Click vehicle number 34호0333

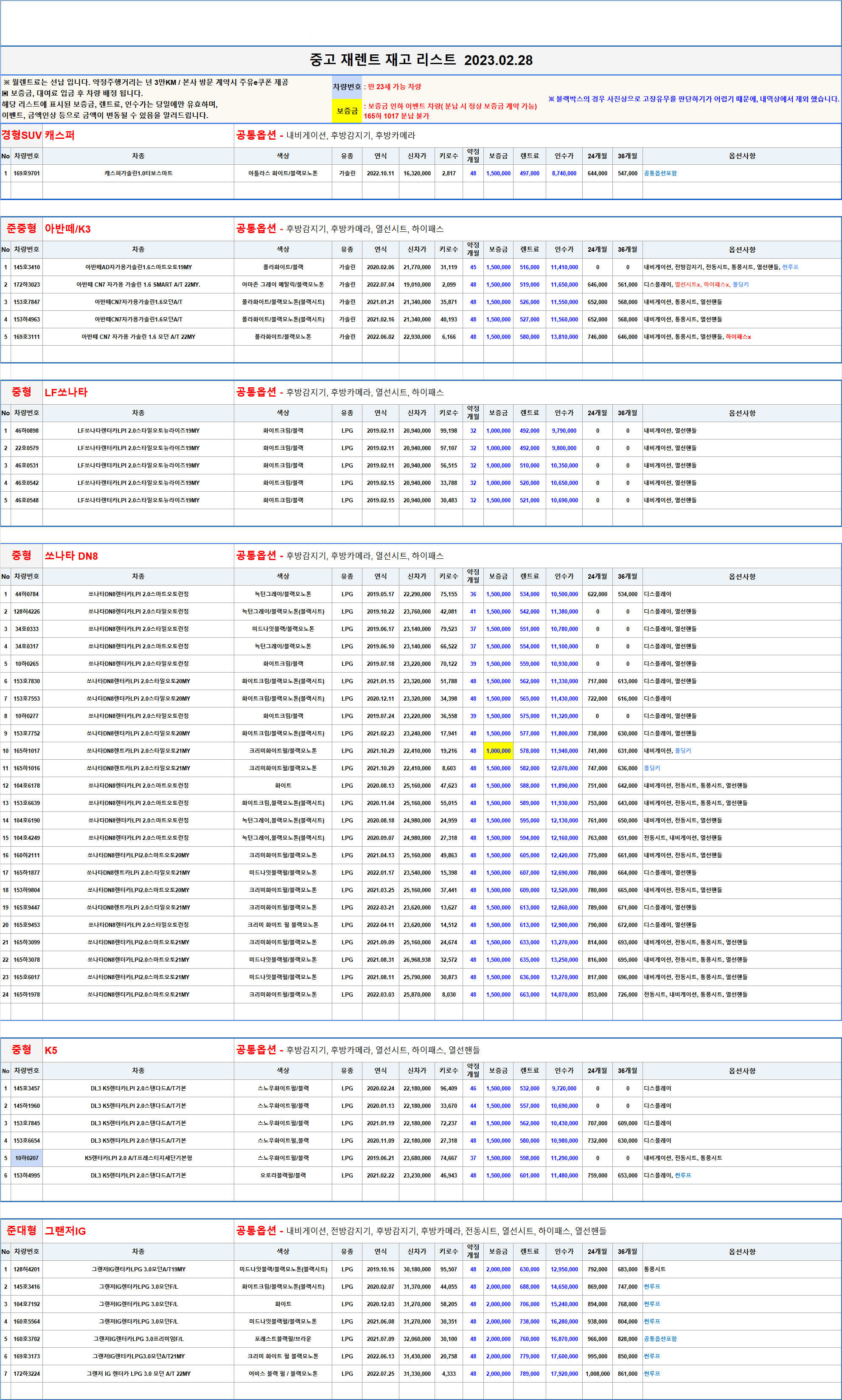[27, 629]
